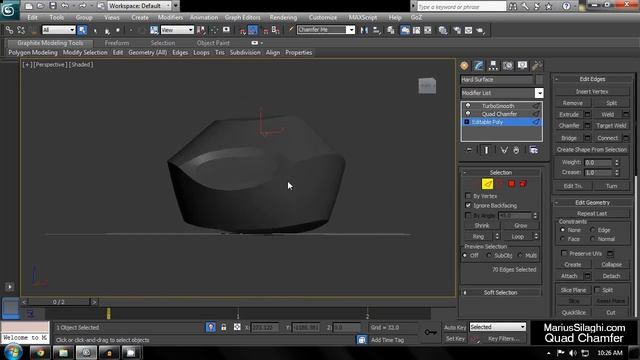Click the Set Keys large key icon
640x360 pixels.
(x=430, y=332)
